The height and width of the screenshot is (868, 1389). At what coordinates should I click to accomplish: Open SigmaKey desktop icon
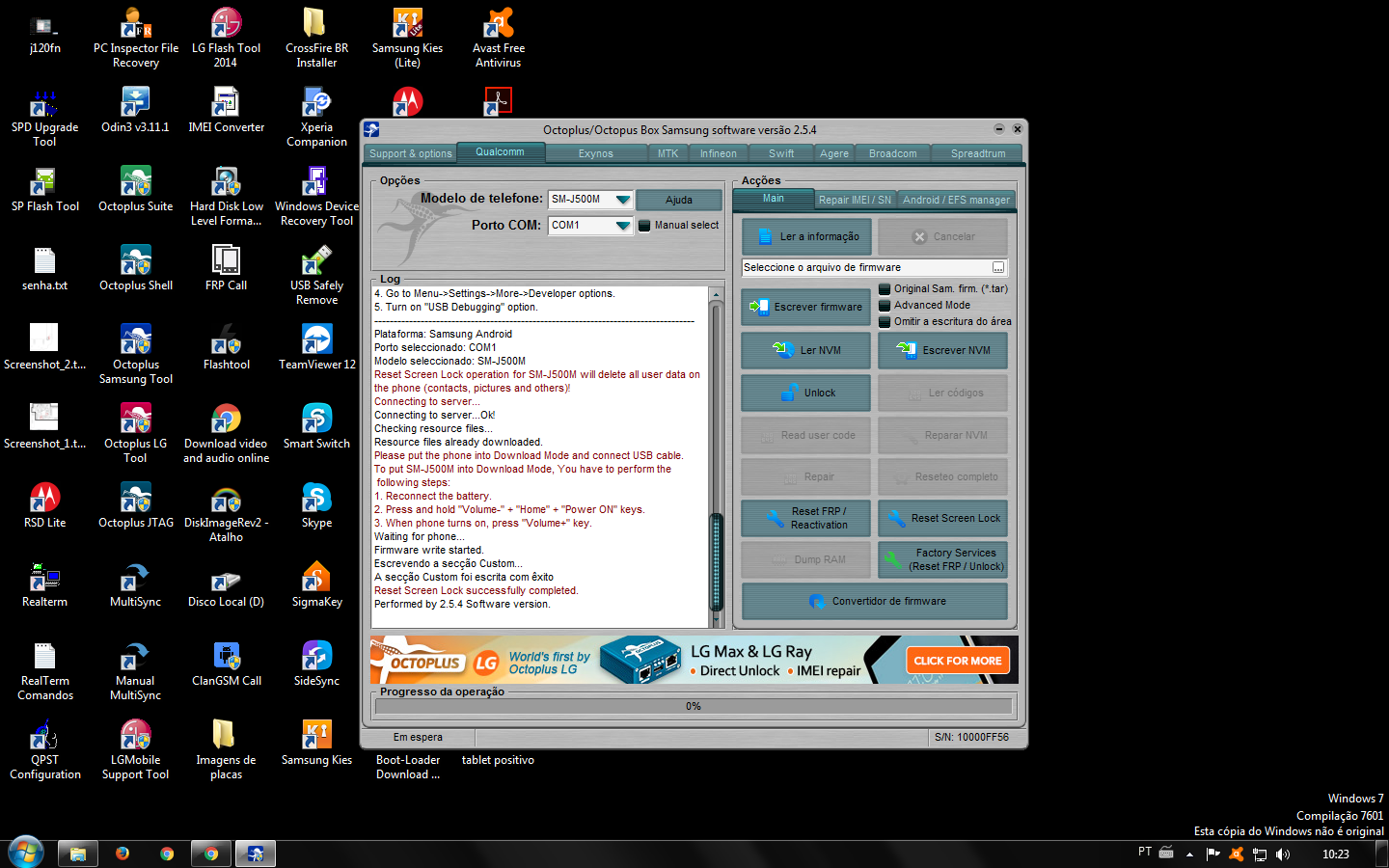(316, 584)
